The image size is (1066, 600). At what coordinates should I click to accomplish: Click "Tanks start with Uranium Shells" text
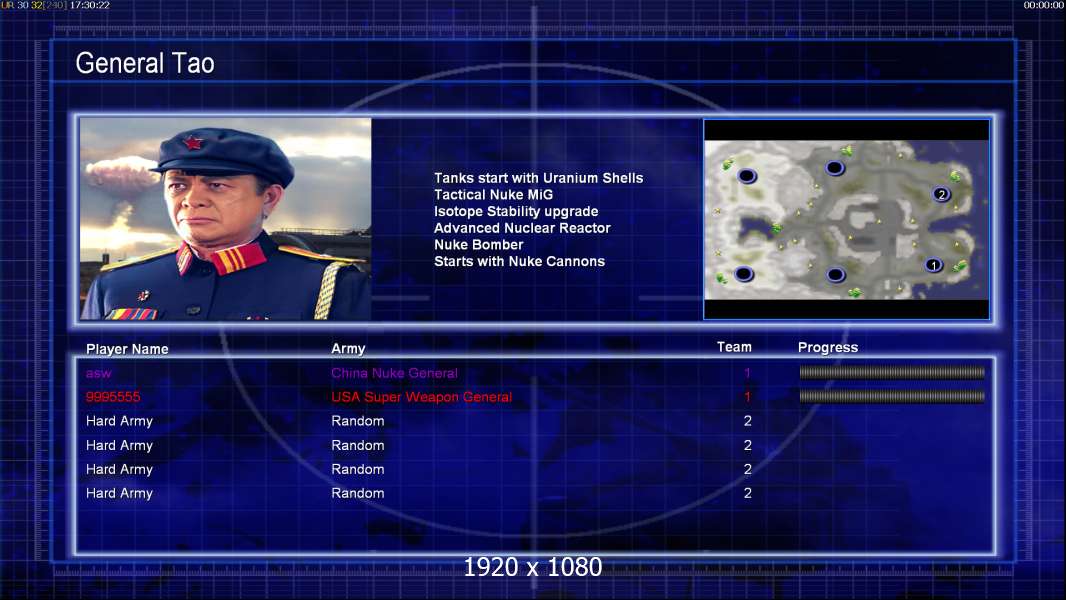pos(538,178)
